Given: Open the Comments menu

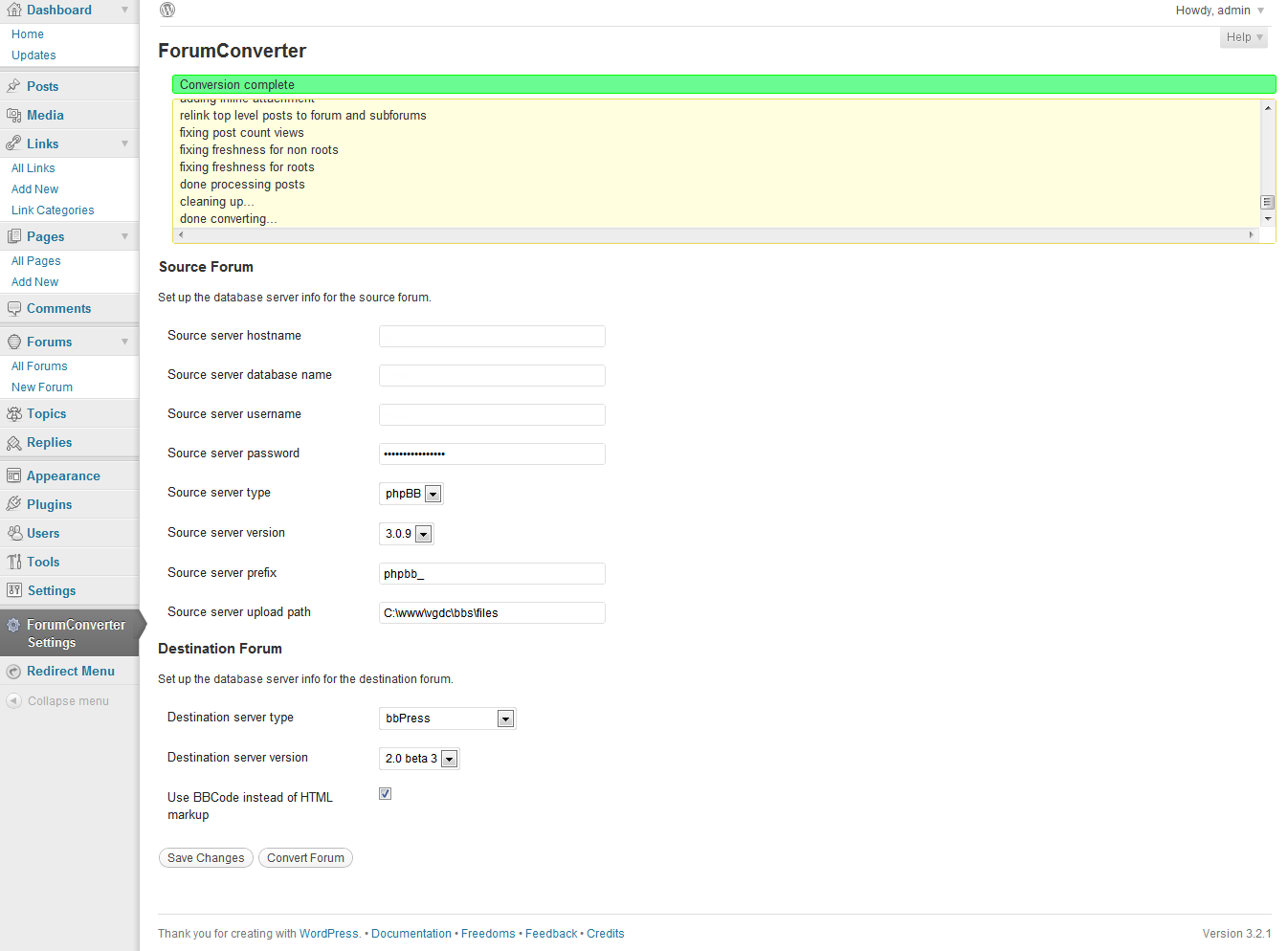Looking at the screenshot, I should click(58, 308).
